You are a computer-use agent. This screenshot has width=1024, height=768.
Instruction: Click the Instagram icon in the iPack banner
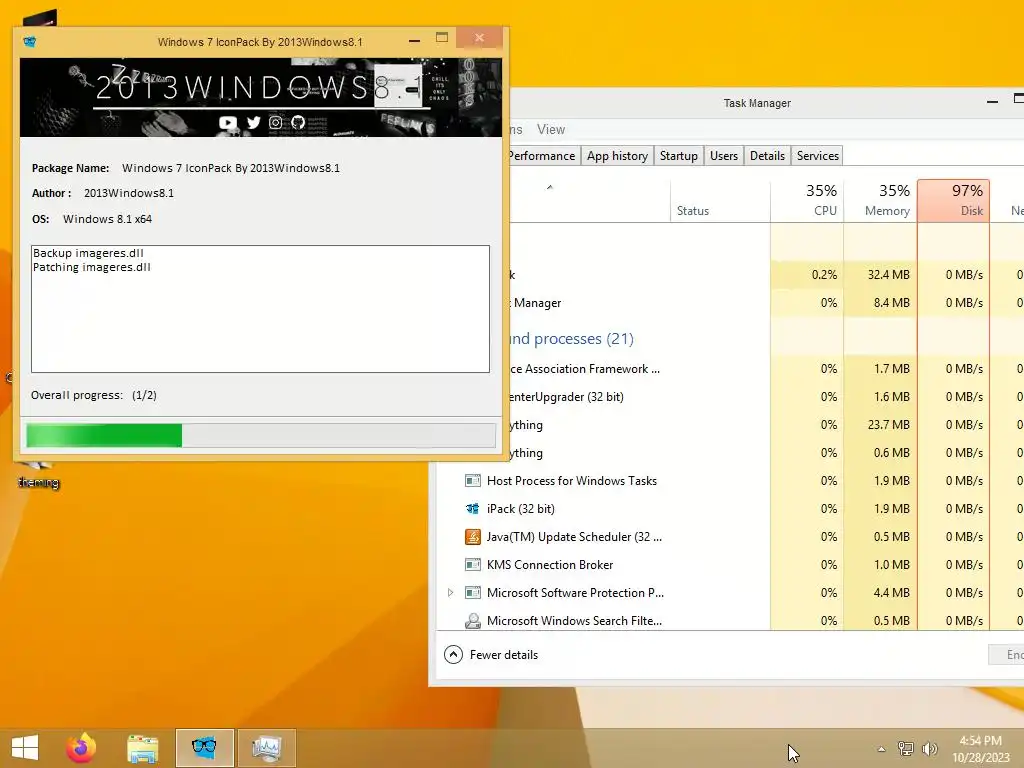click(276, 122)
